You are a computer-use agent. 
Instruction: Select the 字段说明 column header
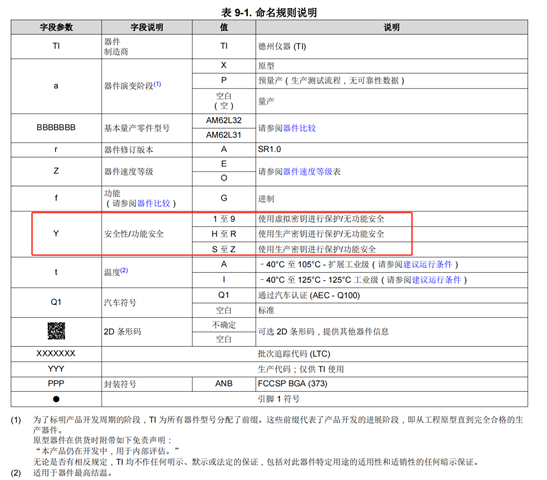[x=147, y=27]
